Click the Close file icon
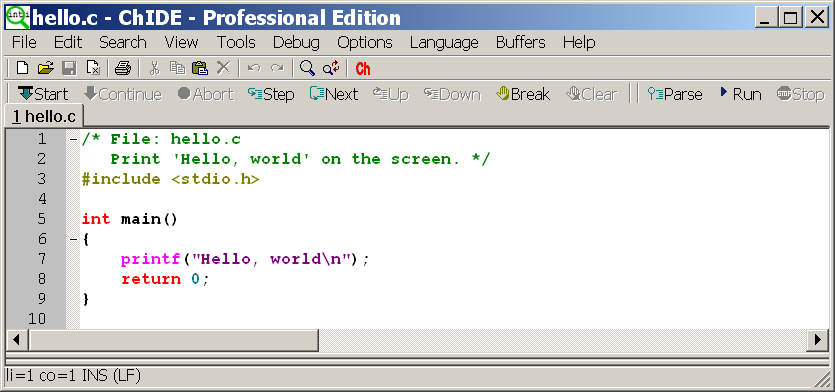The width and height of the screenshot is (835, 392). pyautogui.click(x=93, y=68)
